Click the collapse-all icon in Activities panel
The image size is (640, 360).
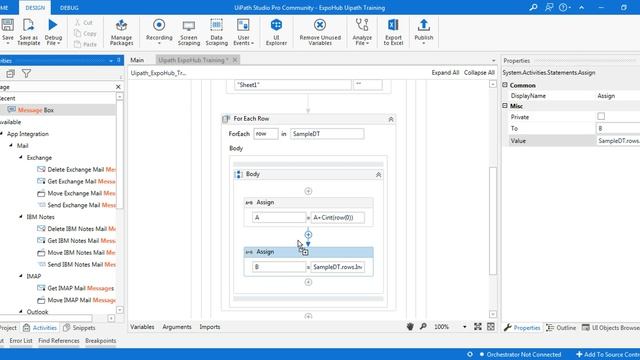click(x=10, y=73)
